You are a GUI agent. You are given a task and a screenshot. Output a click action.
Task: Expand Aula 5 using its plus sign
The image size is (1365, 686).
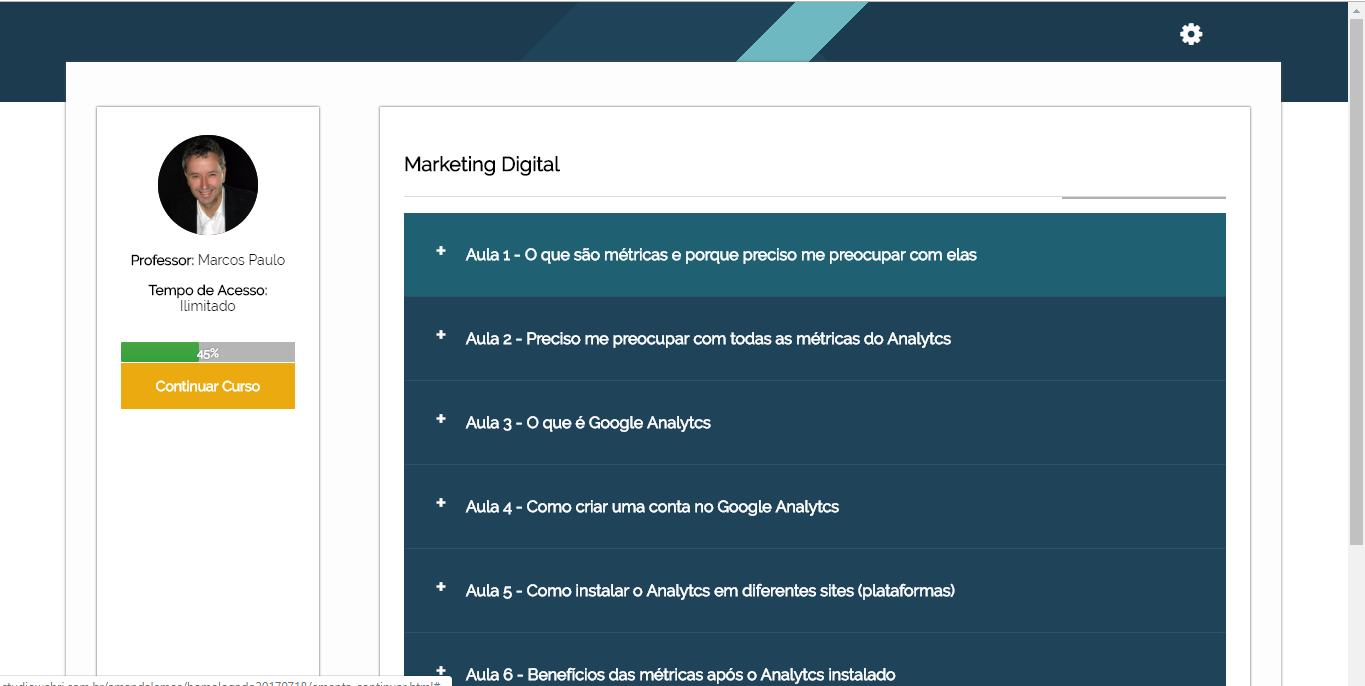click(x=441, y=587)
